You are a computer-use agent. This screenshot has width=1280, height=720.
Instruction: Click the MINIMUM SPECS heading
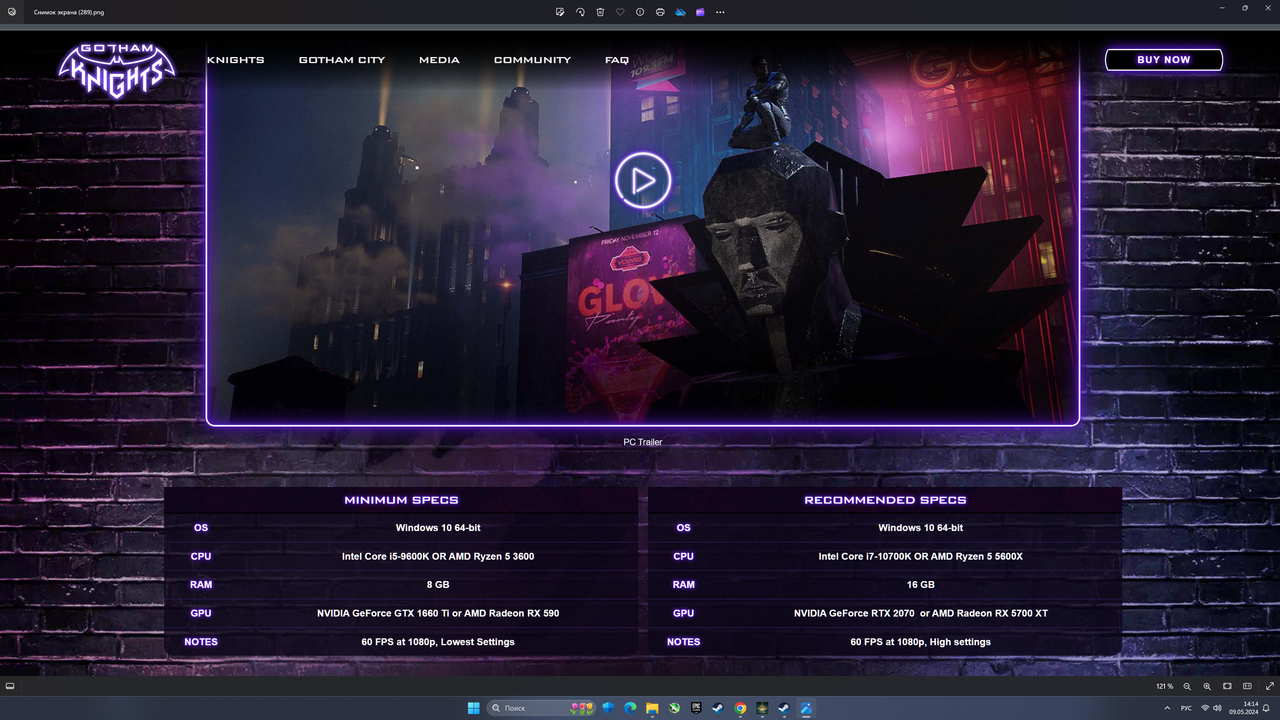[401, 500]
